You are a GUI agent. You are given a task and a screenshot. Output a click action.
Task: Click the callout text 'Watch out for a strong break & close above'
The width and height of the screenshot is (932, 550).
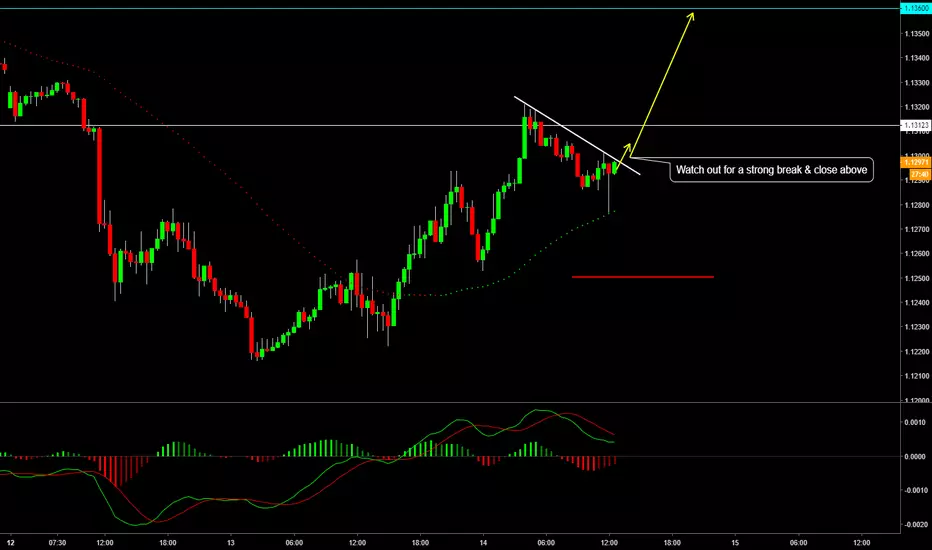pyautogui.click(x=772, y=170)
